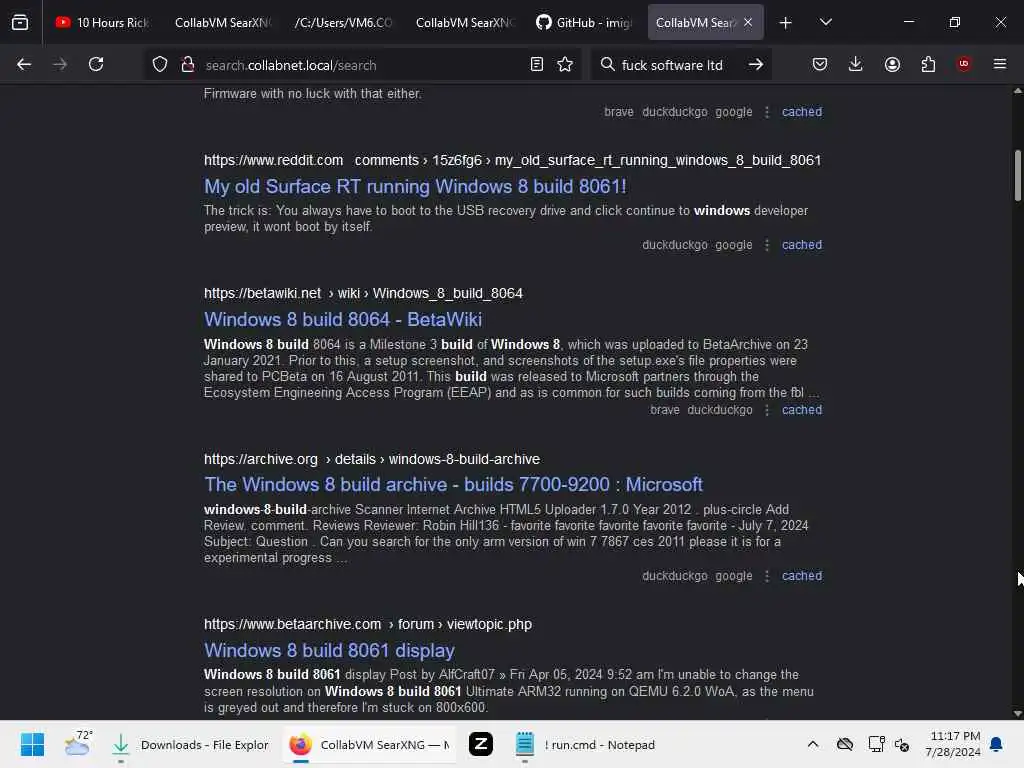Open The Windows 8 build archive link
This screenshot has width=1024, height=768.
[453, 485]
